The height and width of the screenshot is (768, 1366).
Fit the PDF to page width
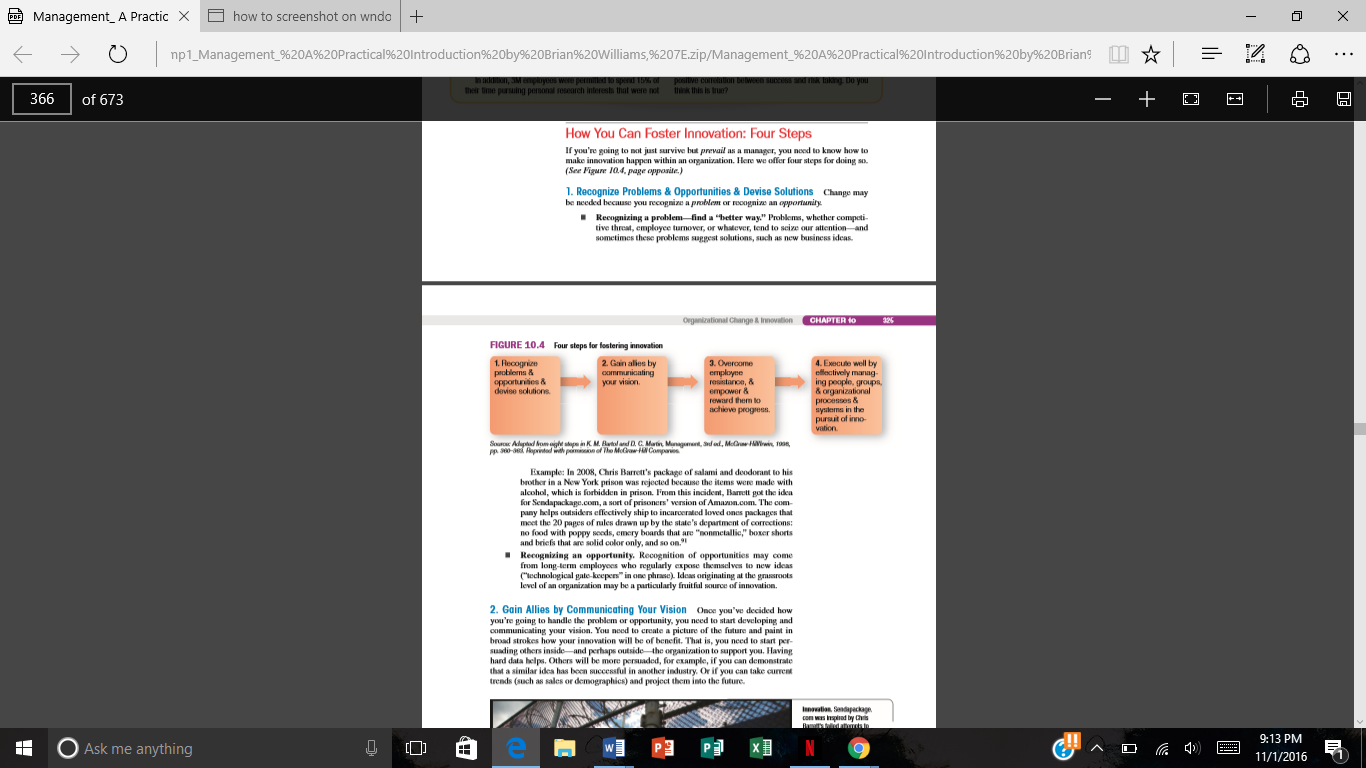1234,99
